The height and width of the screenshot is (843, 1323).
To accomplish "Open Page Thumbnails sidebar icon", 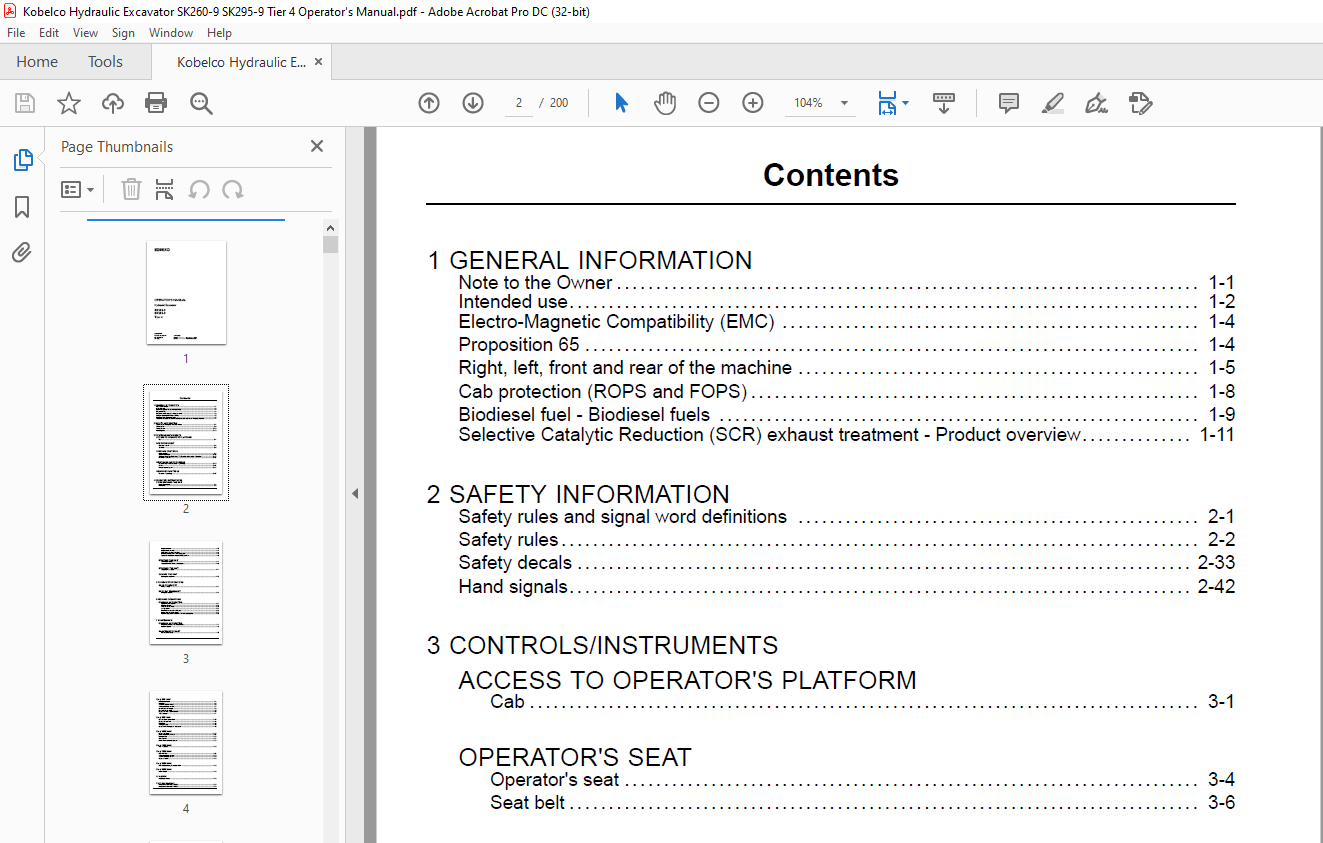I will point(22,160).
